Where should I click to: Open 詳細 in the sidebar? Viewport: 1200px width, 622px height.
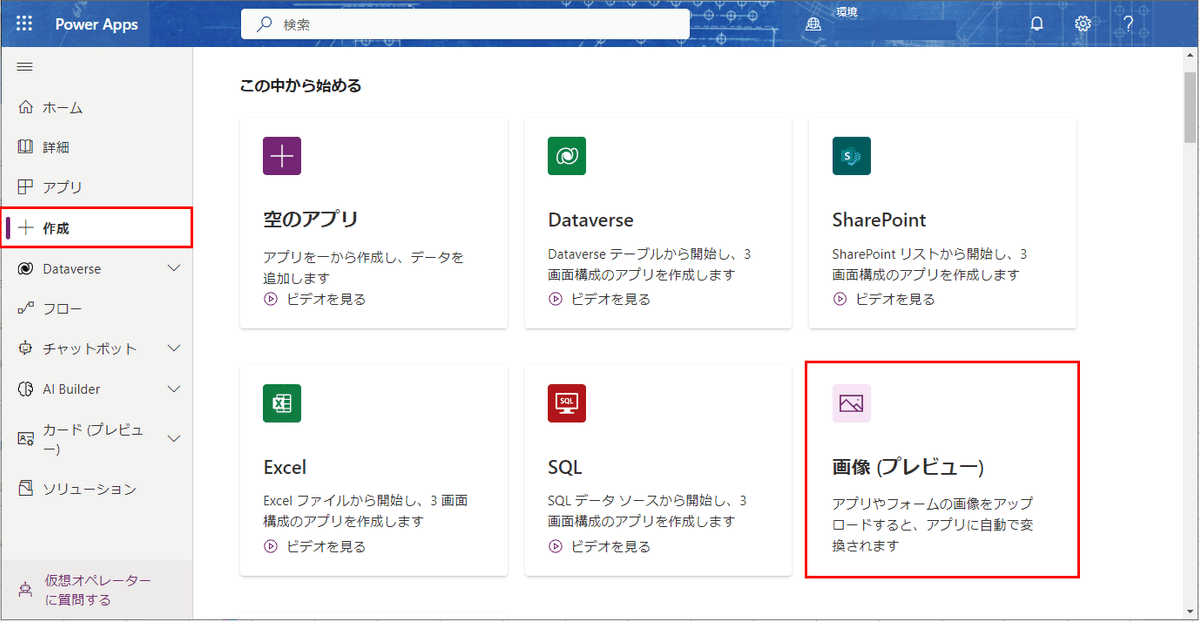coord(97,147)
